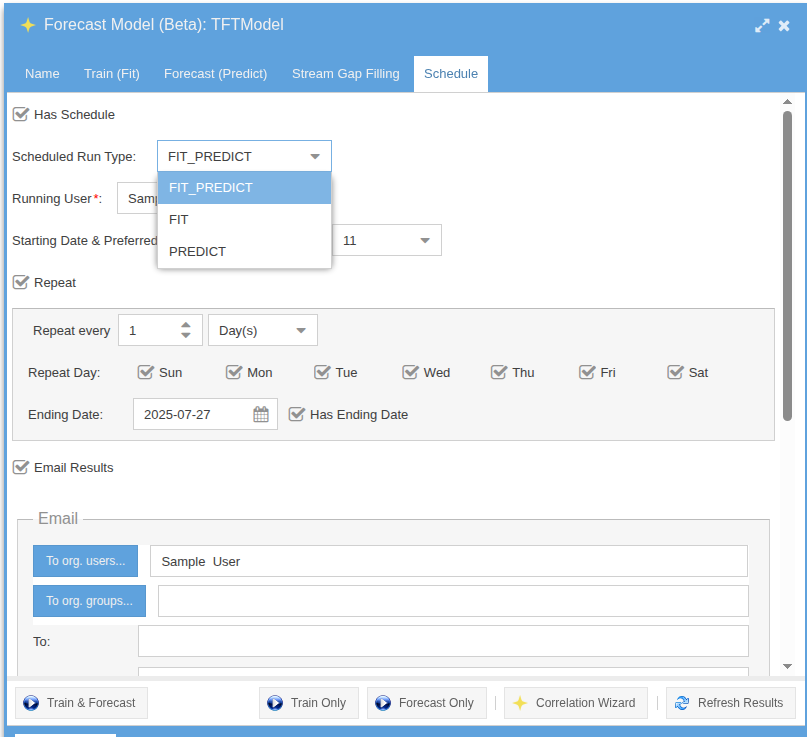Uncheck Sat repeat day
Image resolution: width=807 pixels, height=737 pixels.
coord(675,372)
